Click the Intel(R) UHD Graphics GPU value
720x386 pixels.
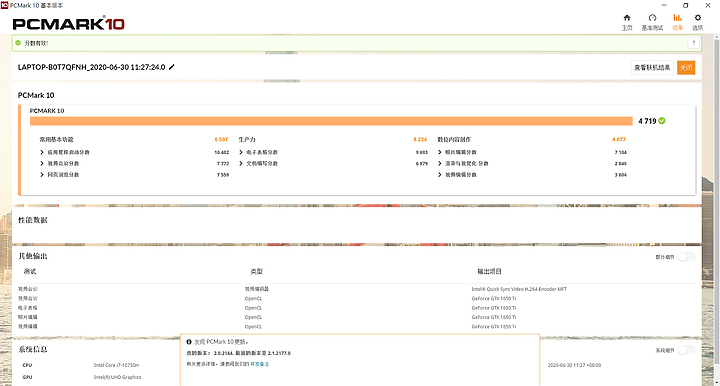[x=118, y=377]
